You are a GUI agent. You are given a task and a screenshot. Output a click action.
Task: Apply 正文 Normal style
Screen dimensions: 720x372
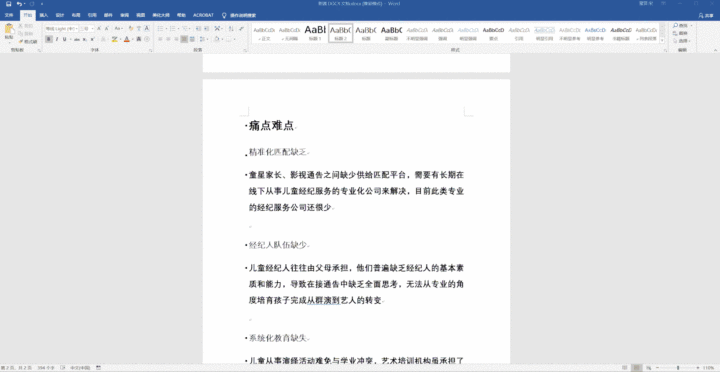pos(264,33)
